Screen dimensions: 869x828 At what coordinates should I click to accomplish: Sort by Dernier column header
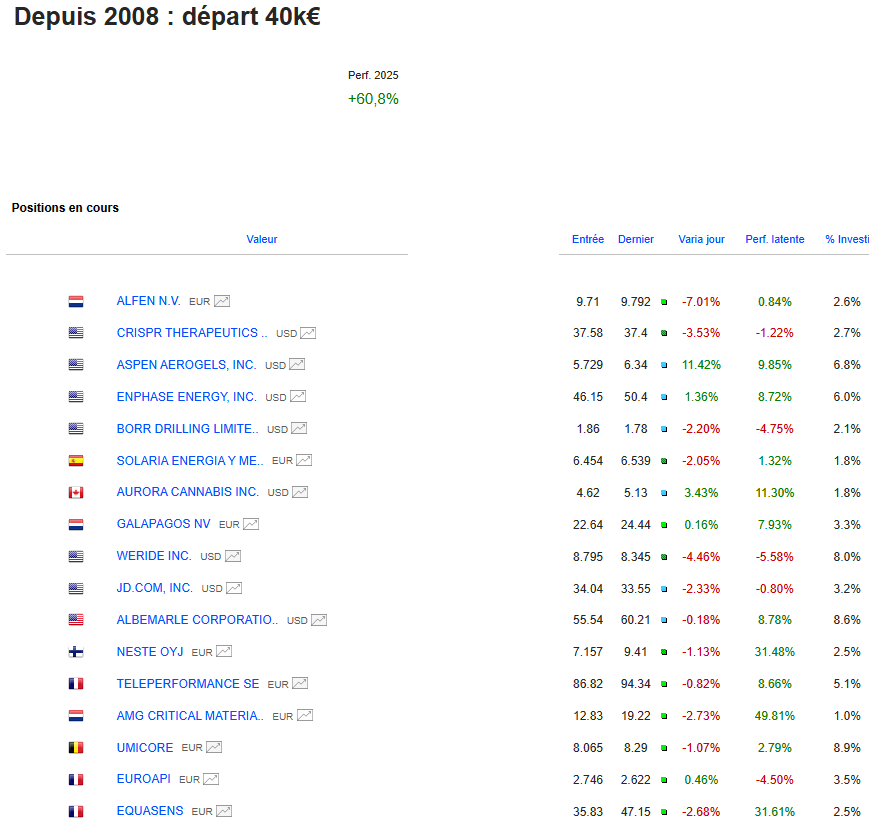coord(636,239)
